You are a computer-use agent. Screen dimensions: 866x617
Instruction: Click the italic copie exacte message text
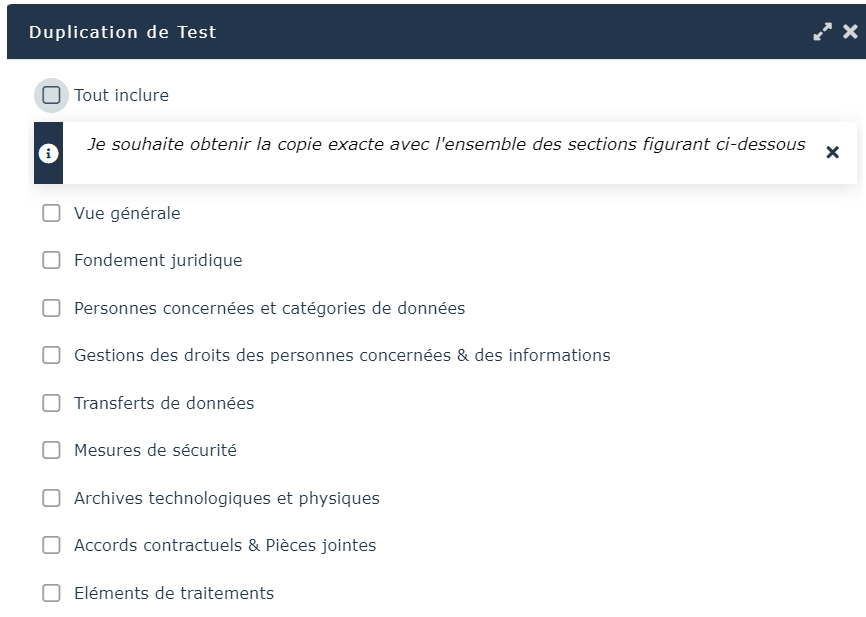tap(446, 144)
